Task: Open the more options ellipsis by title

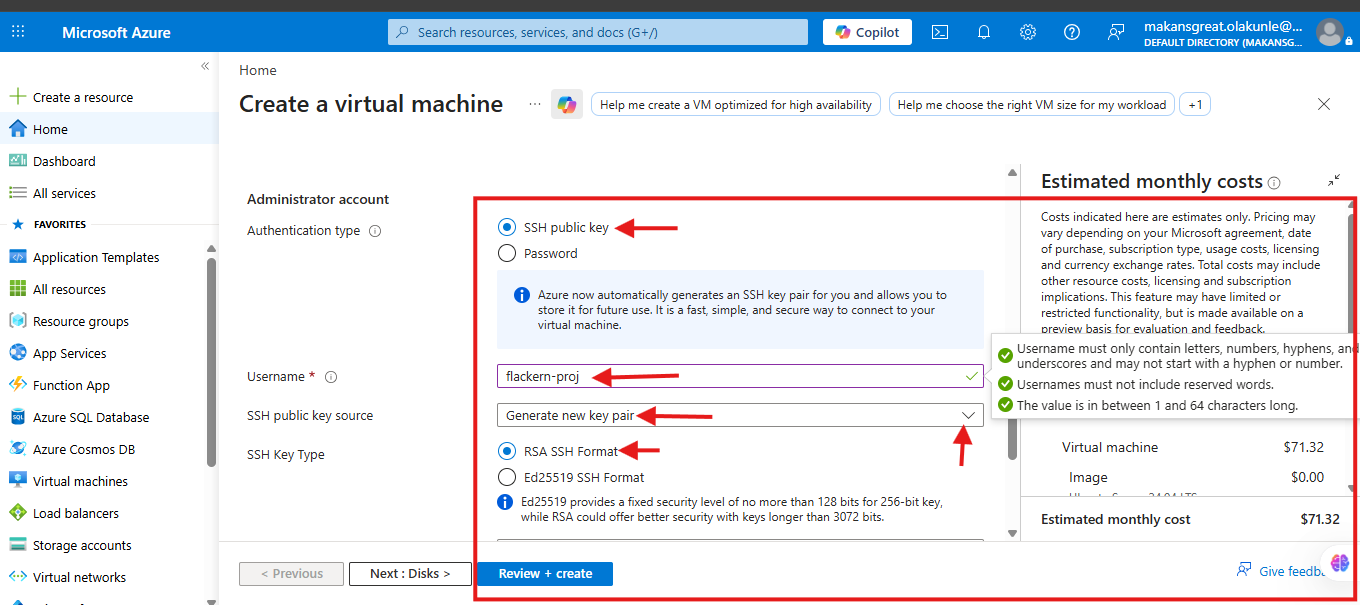Action: (534, 104)
